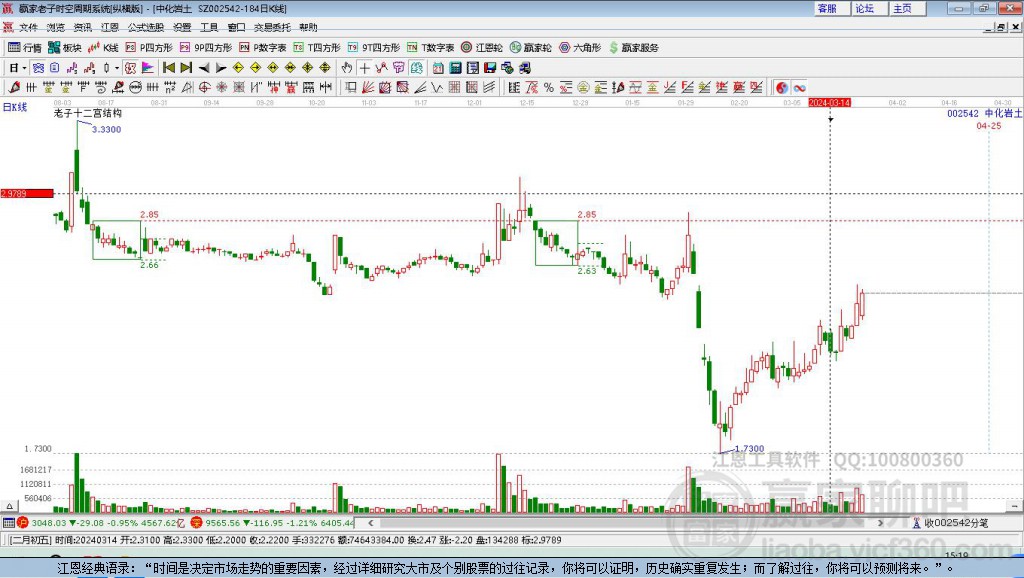
Task: Toggle the colored flag chart icon
Action: pyautogui.click(x=148, y=68)
